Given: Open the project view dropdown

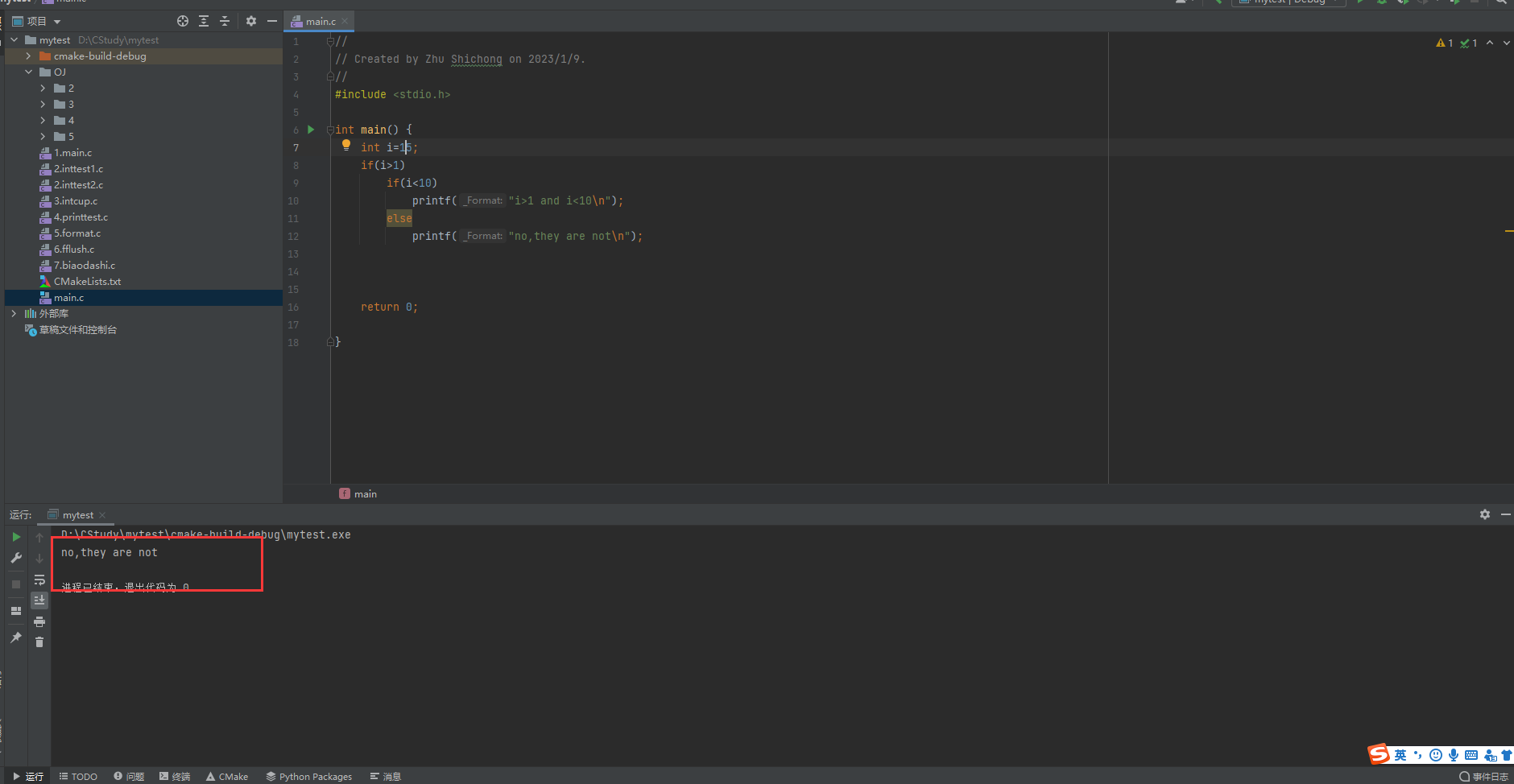Looking at the screenshot, I should (x=57, y=22).
